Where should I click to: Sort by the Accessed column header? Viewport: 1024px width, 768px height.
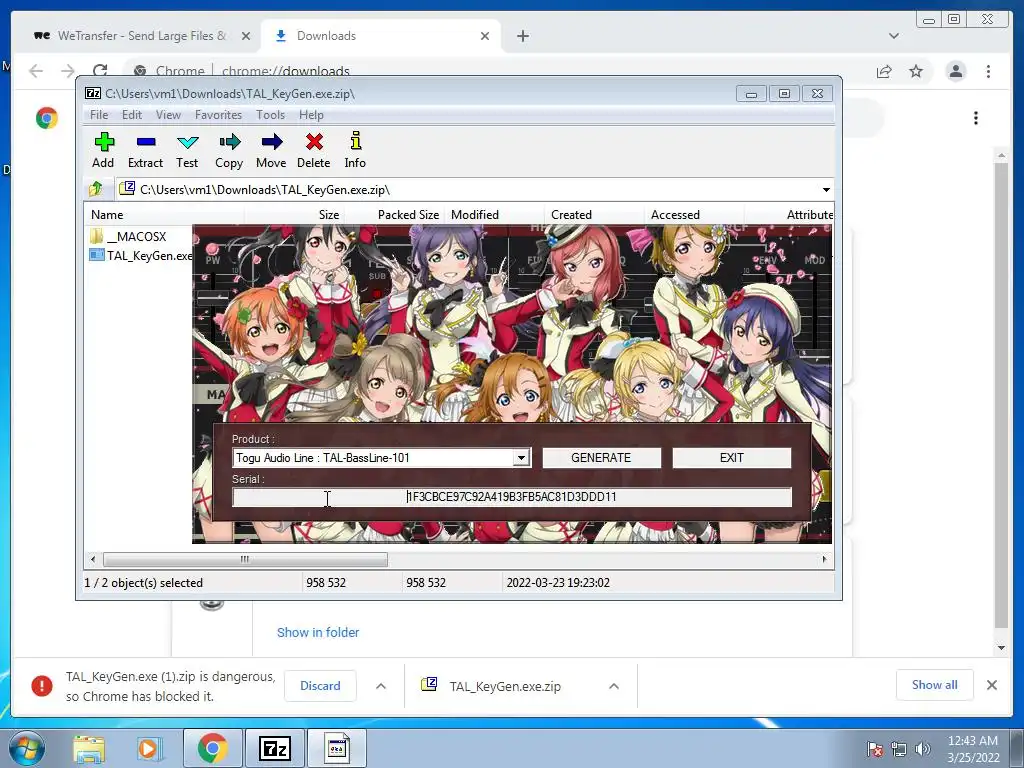pos(694,215)
